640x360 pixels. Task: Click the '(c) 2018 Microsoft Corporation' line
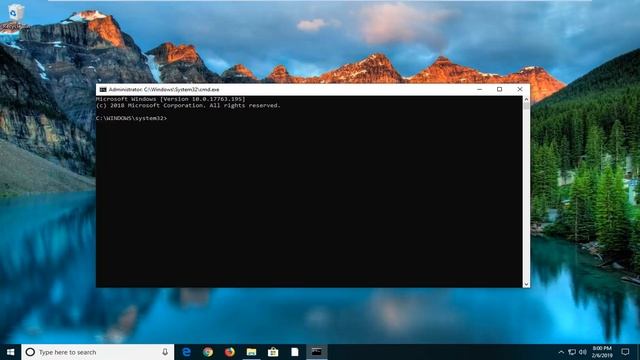click(188, 106)
